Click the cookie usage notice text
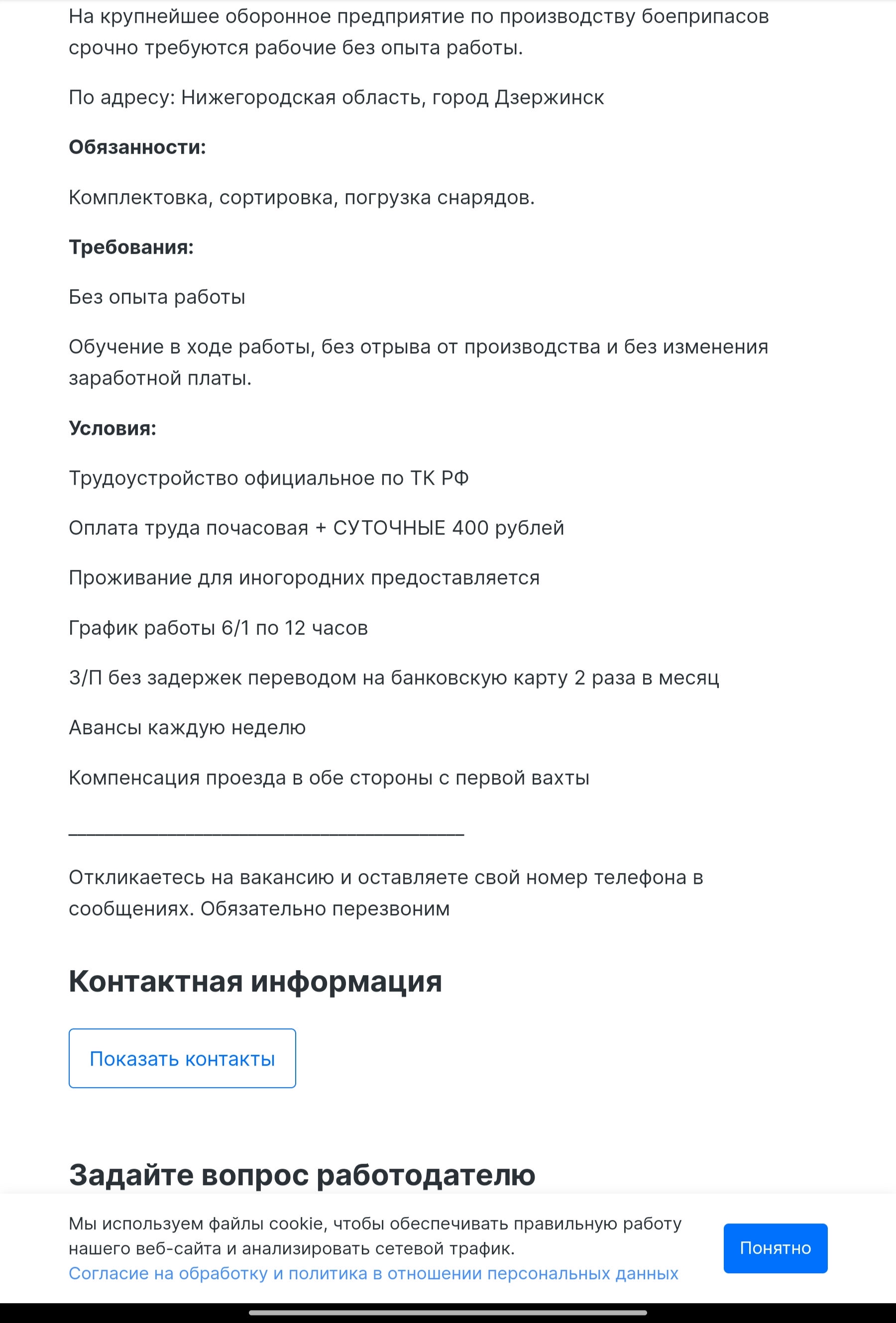Viewport: 896px width, 1323px height. (x=374, y=1236)
